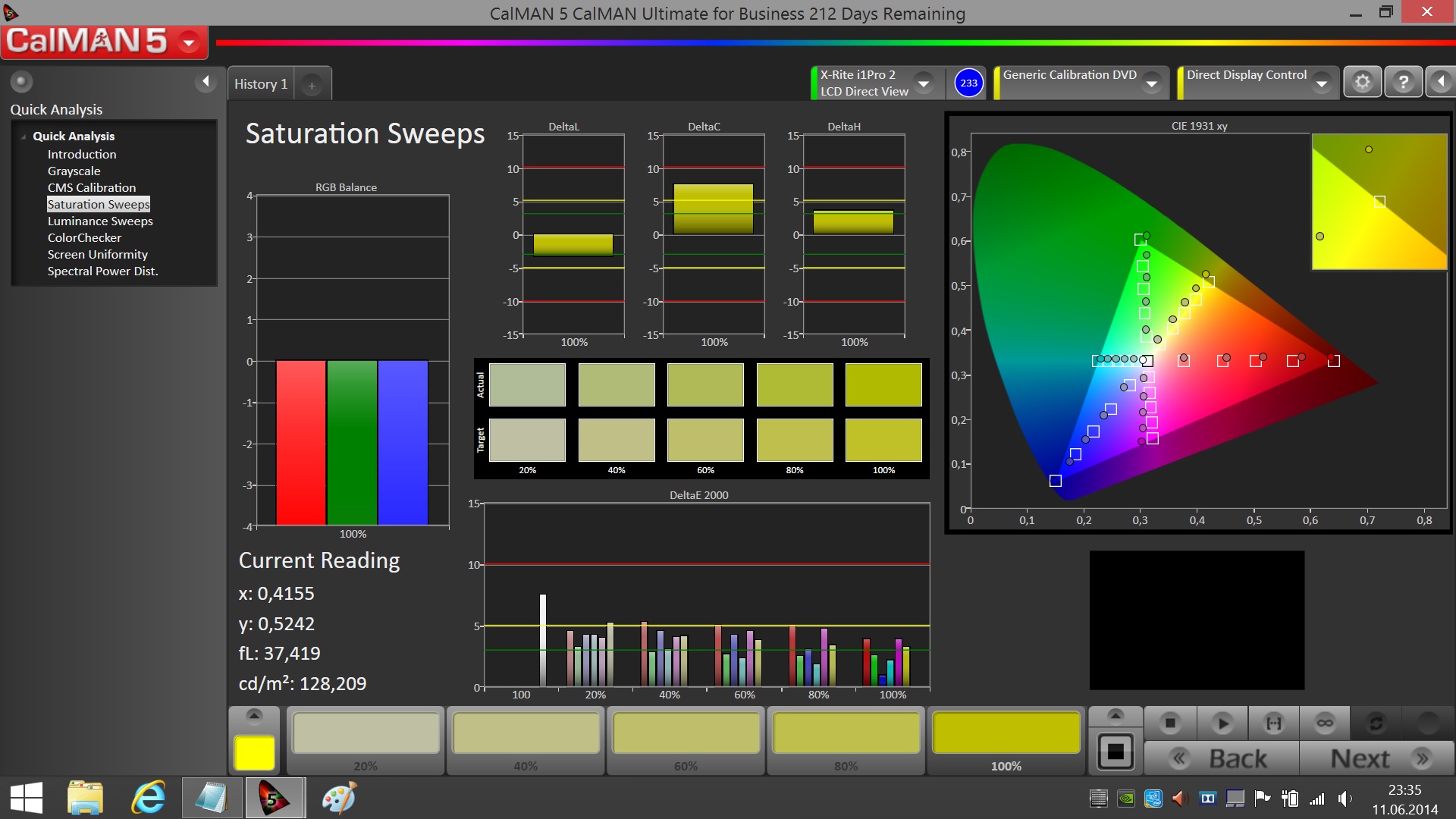1456x819 pixels.
Task: Open the help question mark button
Action: [x=1403, y=82]
